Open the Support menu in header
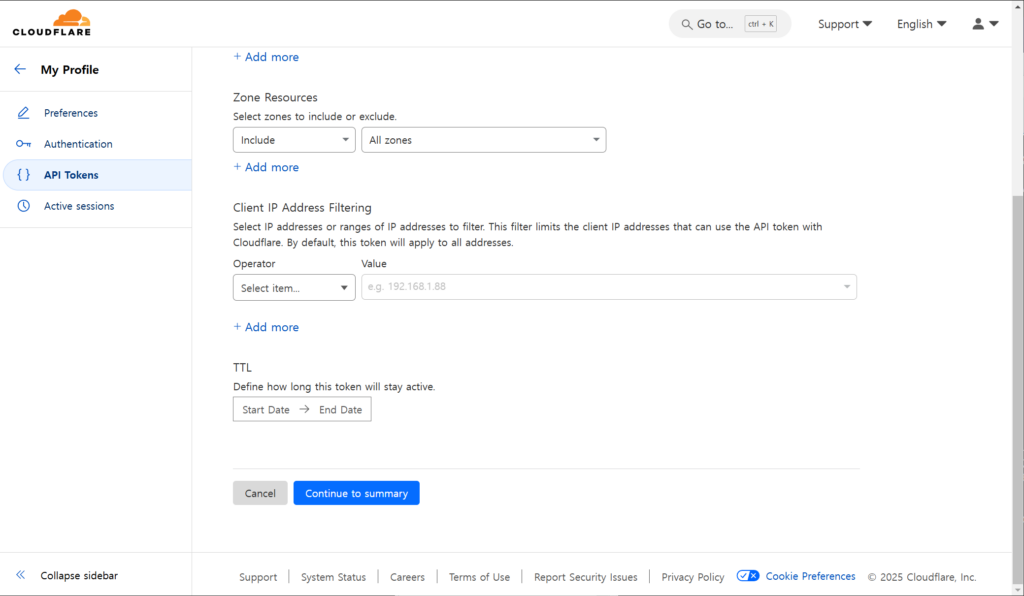This screenshot has height=596, width=1024. tap(844, 24)
